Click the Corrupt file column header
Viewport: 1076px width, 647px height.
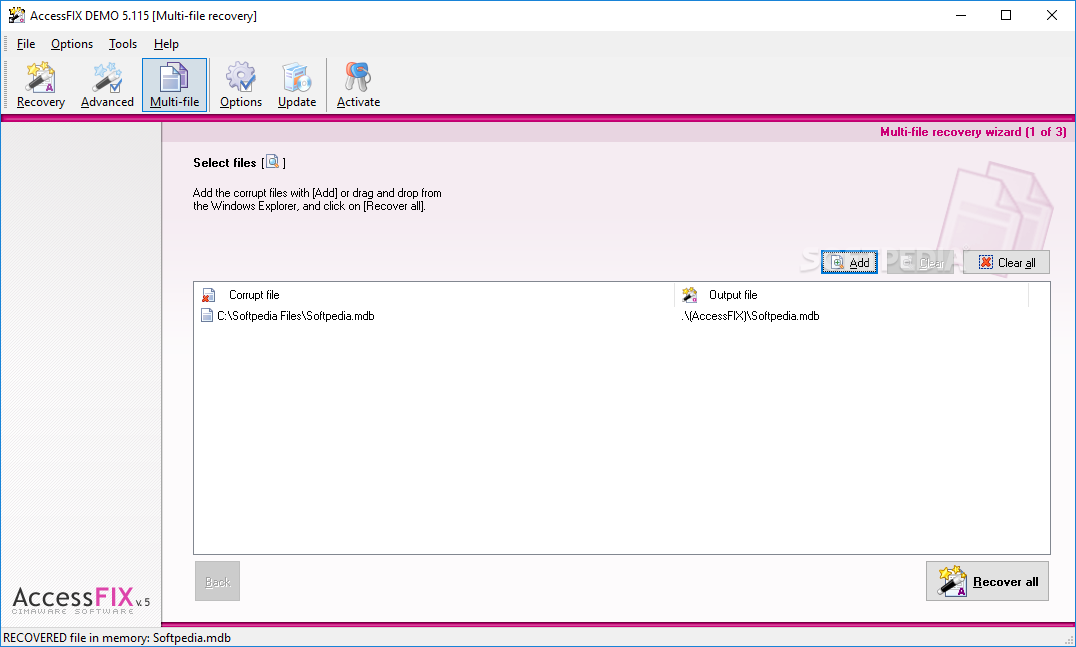pyautogui.click(x=434, y=295)
